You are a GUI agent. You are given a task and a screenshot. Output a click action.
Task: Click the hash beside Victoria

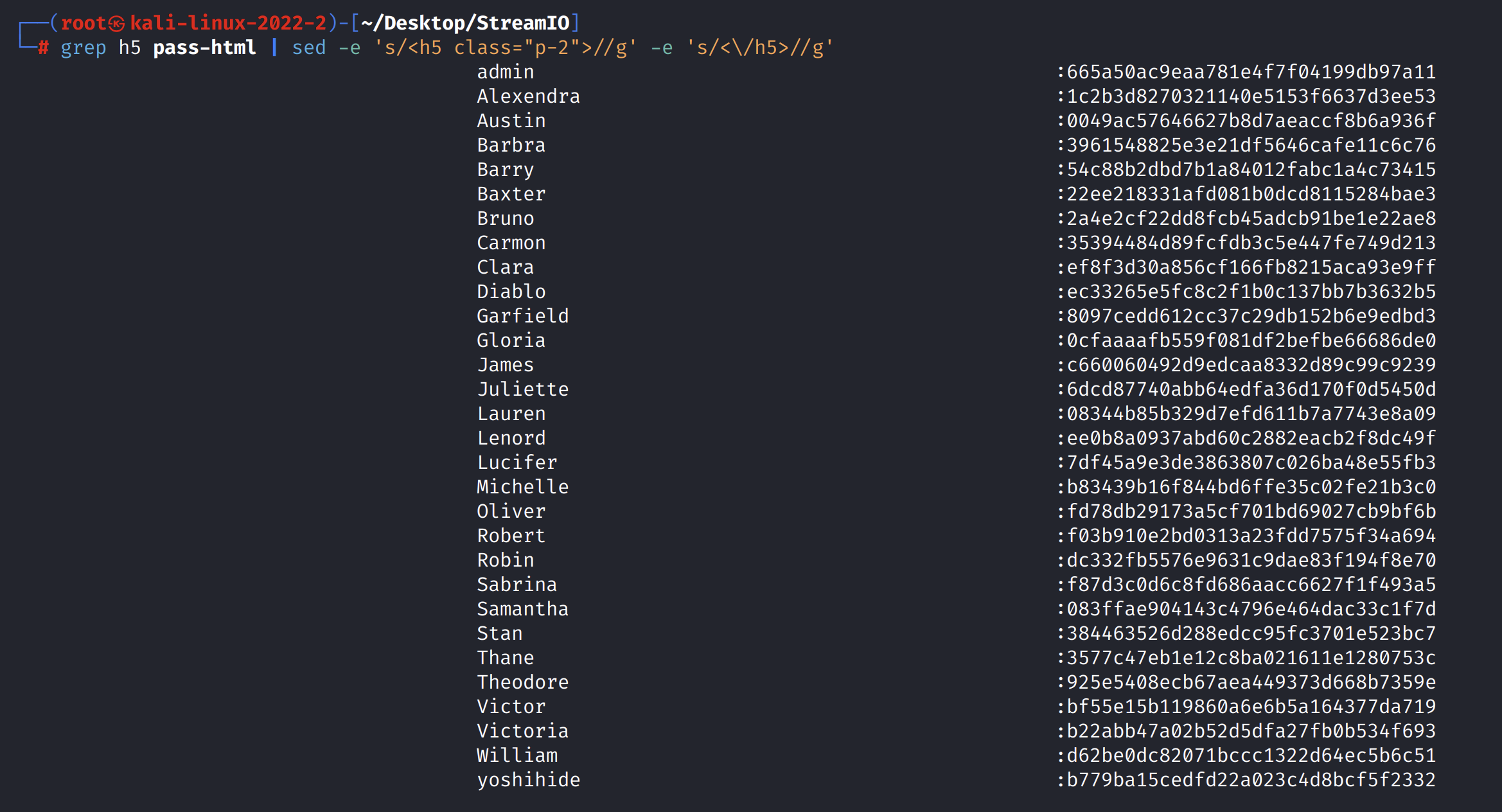(x=1250, y=731)
